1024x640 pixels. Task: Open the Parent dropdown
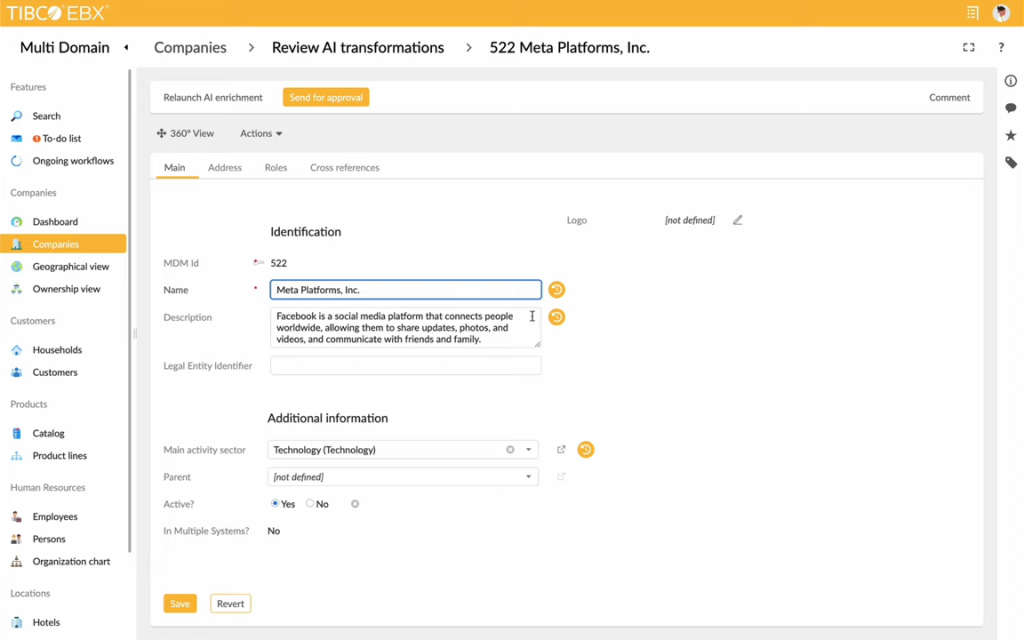point(530,477)
